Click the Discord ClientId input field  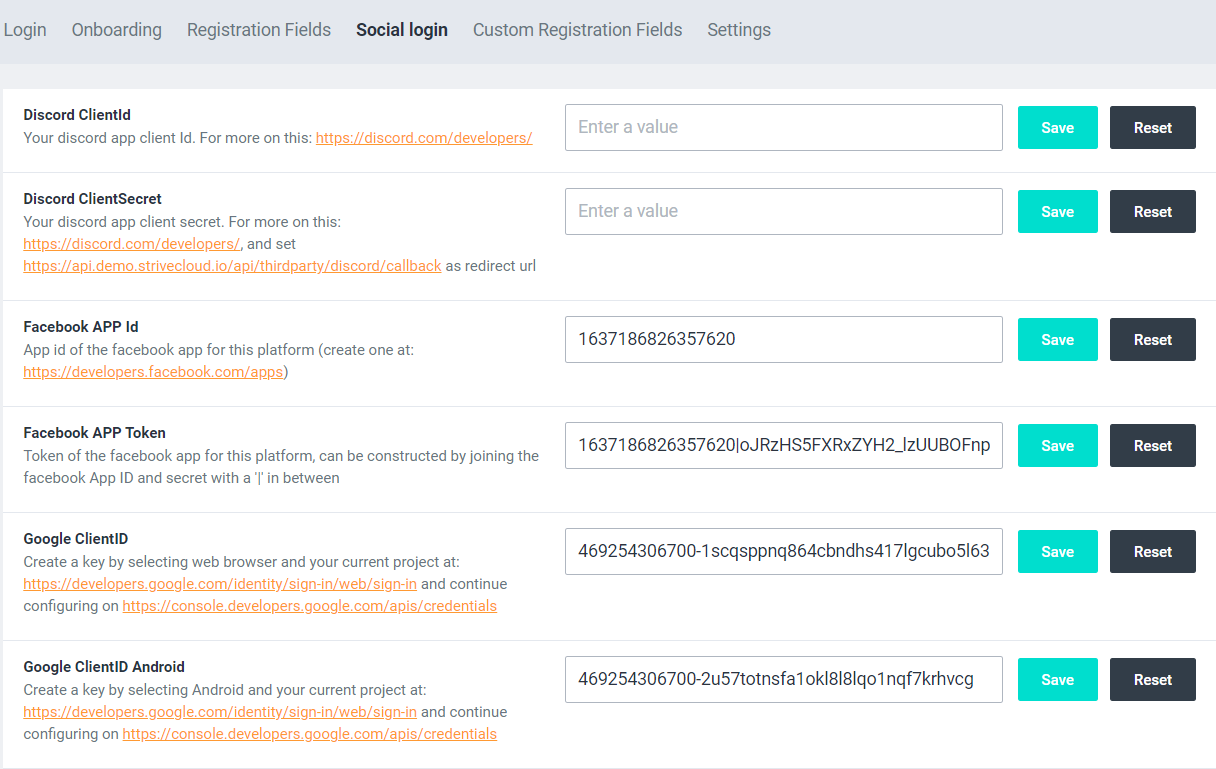pyautogui.click(x=783, y=128)
